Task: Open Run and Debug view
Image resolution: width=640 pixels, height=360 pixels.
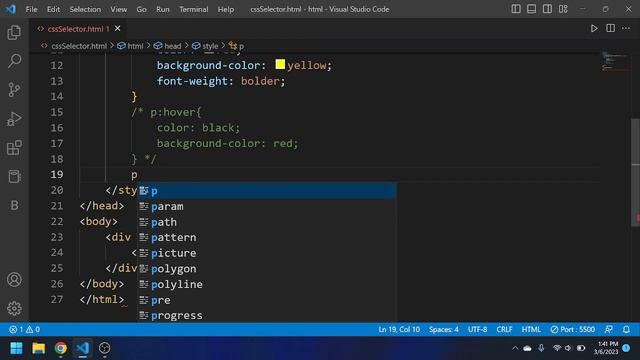Action: pos(14,119)
